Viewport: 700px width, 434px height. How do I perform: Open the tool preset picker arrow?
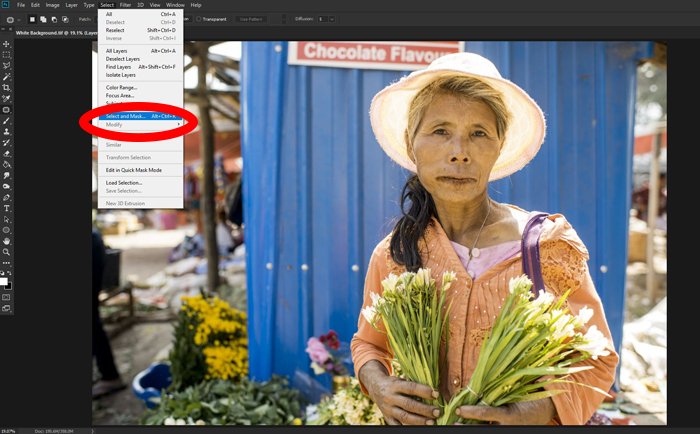(19, 19)
